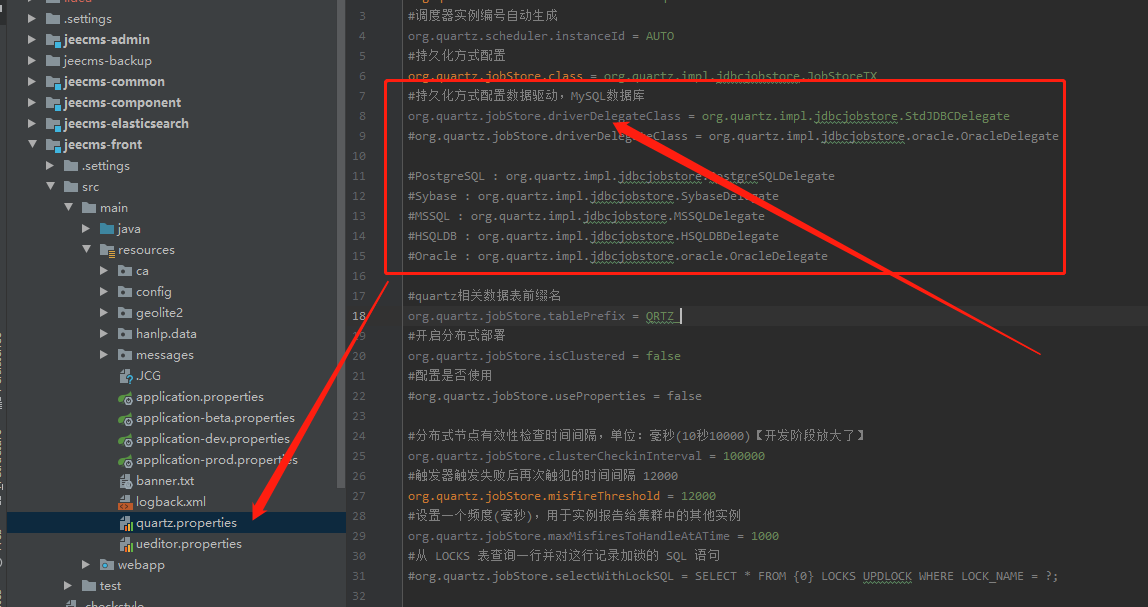1148x607 pixels.
Task: Click the java source folder icon
Action: [x=107, y=228]
